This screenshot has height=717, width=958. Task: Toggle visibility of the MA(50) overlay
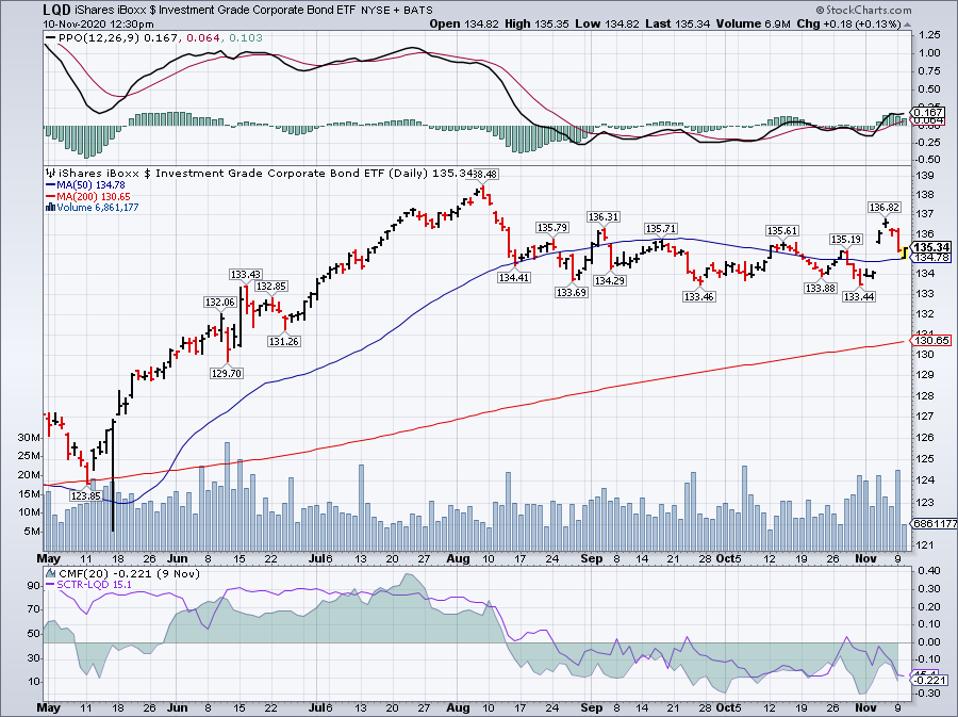pyautogui.click(x=80, y=185)
